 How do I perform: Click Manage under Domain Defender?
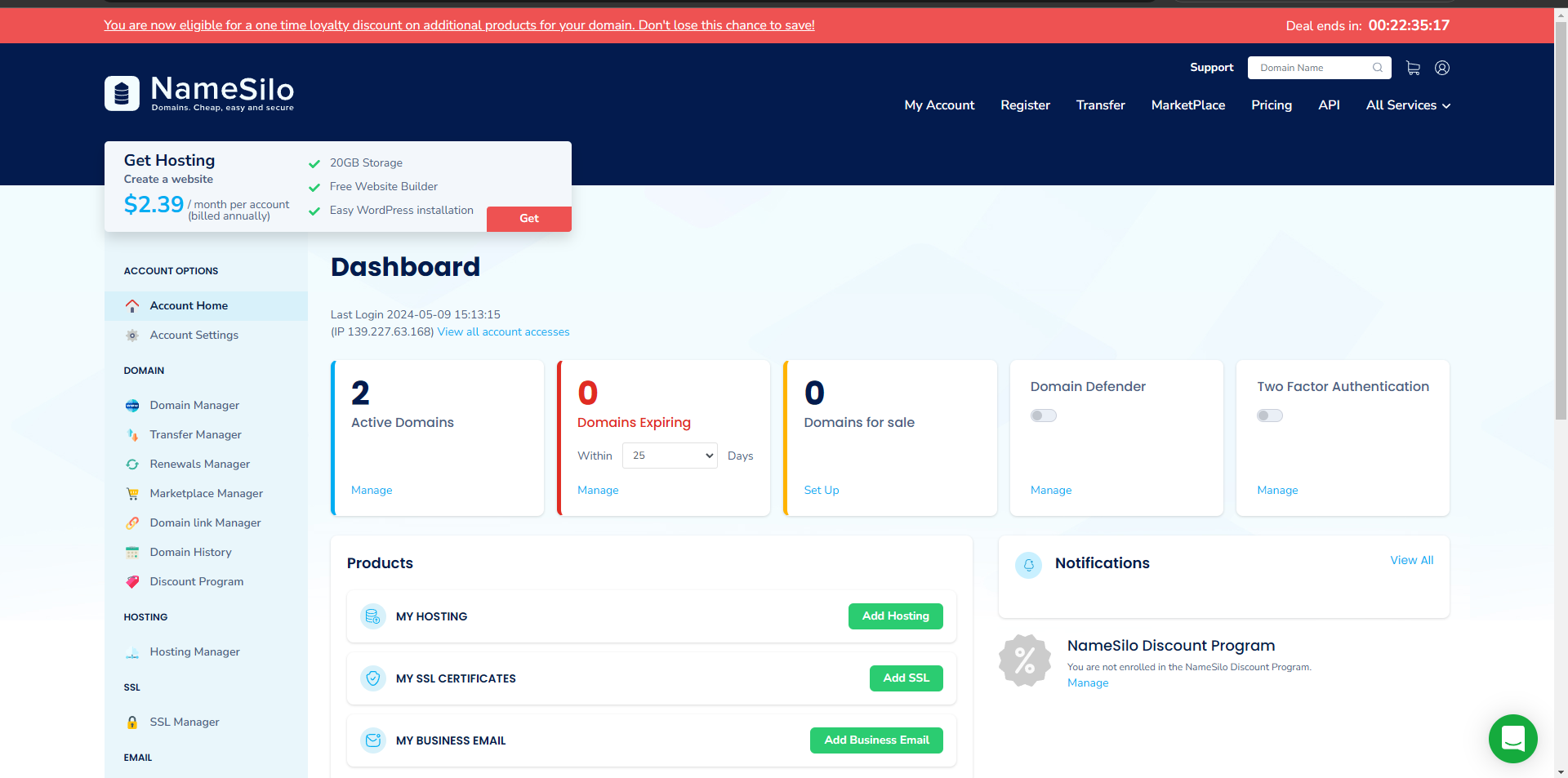coord(1051,491)
